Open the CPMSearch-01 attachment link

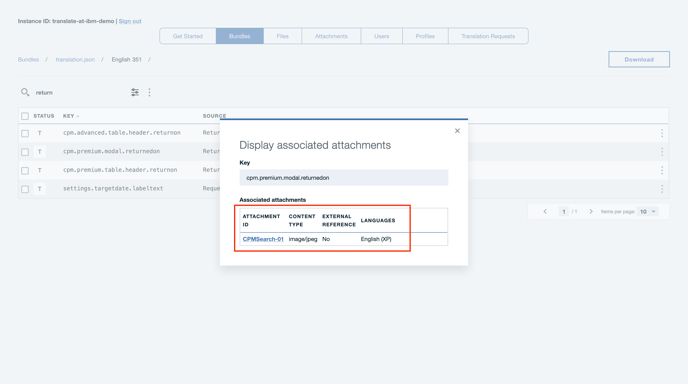(x=263, y=239)
